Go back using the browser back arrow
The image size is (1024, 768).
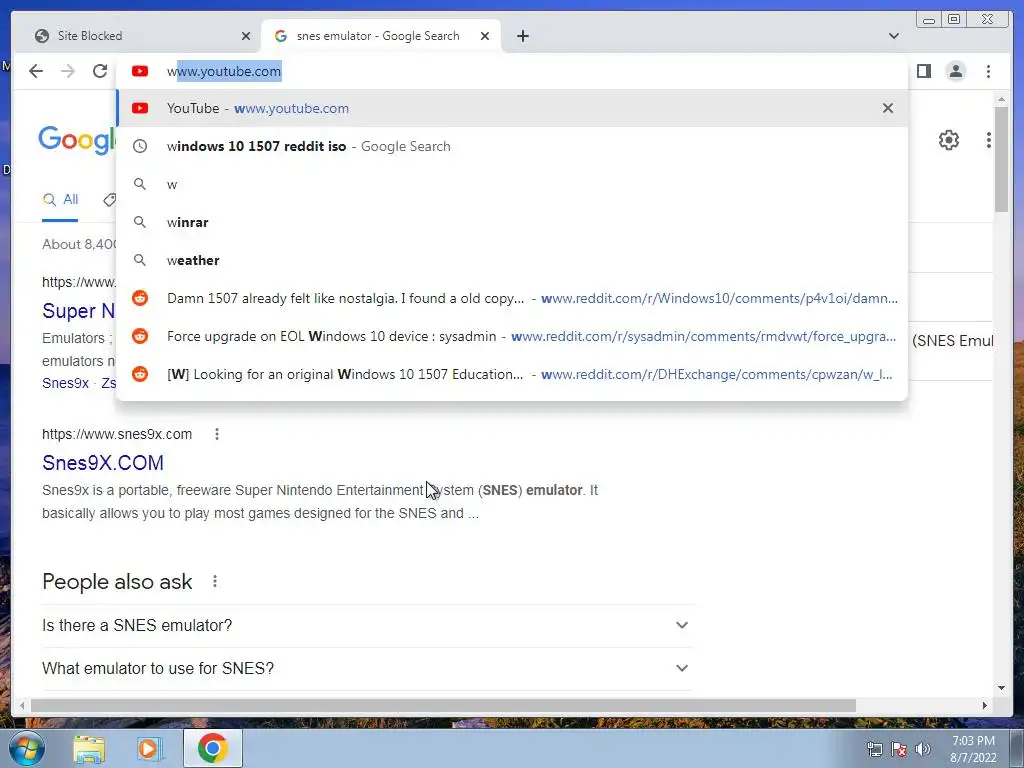click(x=36, y=71)
